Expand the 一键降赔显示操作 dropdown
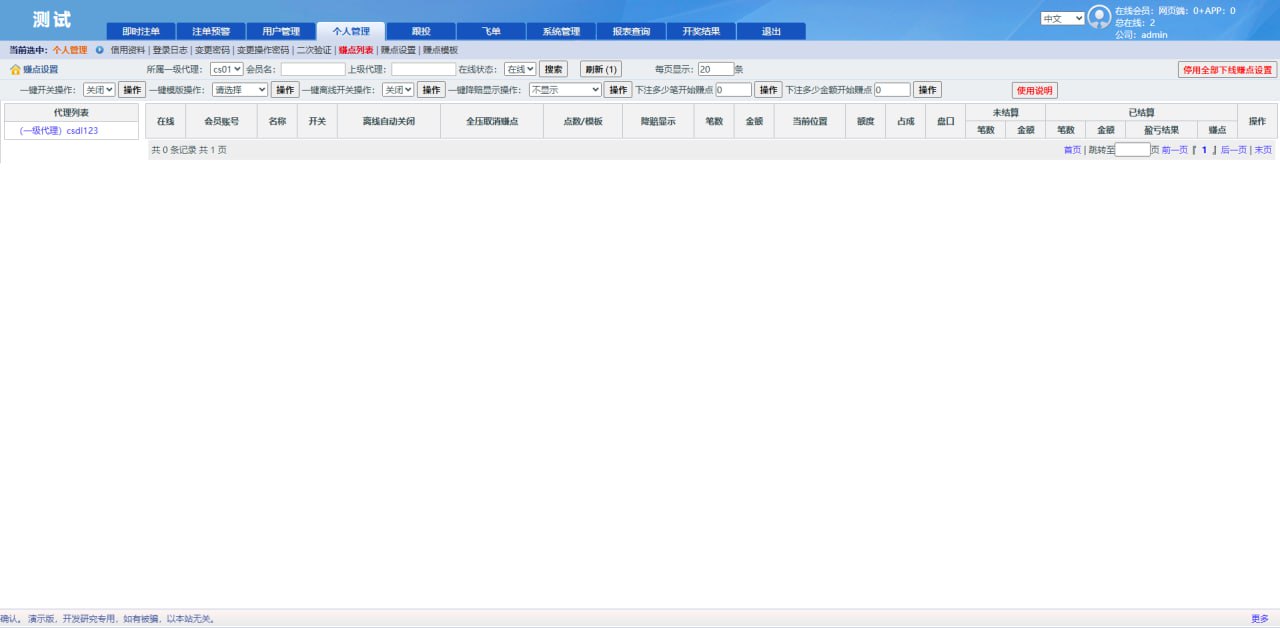 tap(565, 90)
